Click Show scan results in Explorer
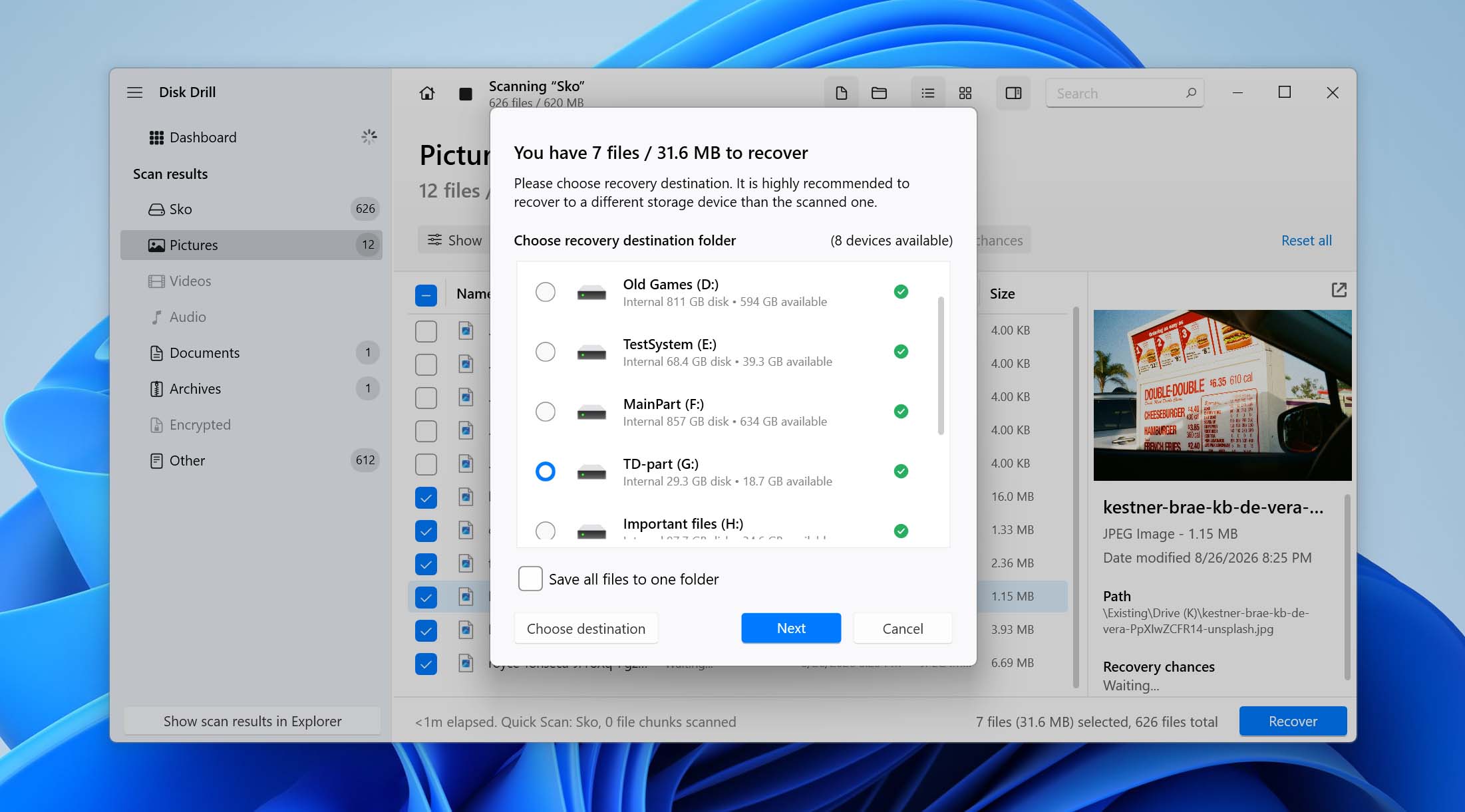 point(252,722)
